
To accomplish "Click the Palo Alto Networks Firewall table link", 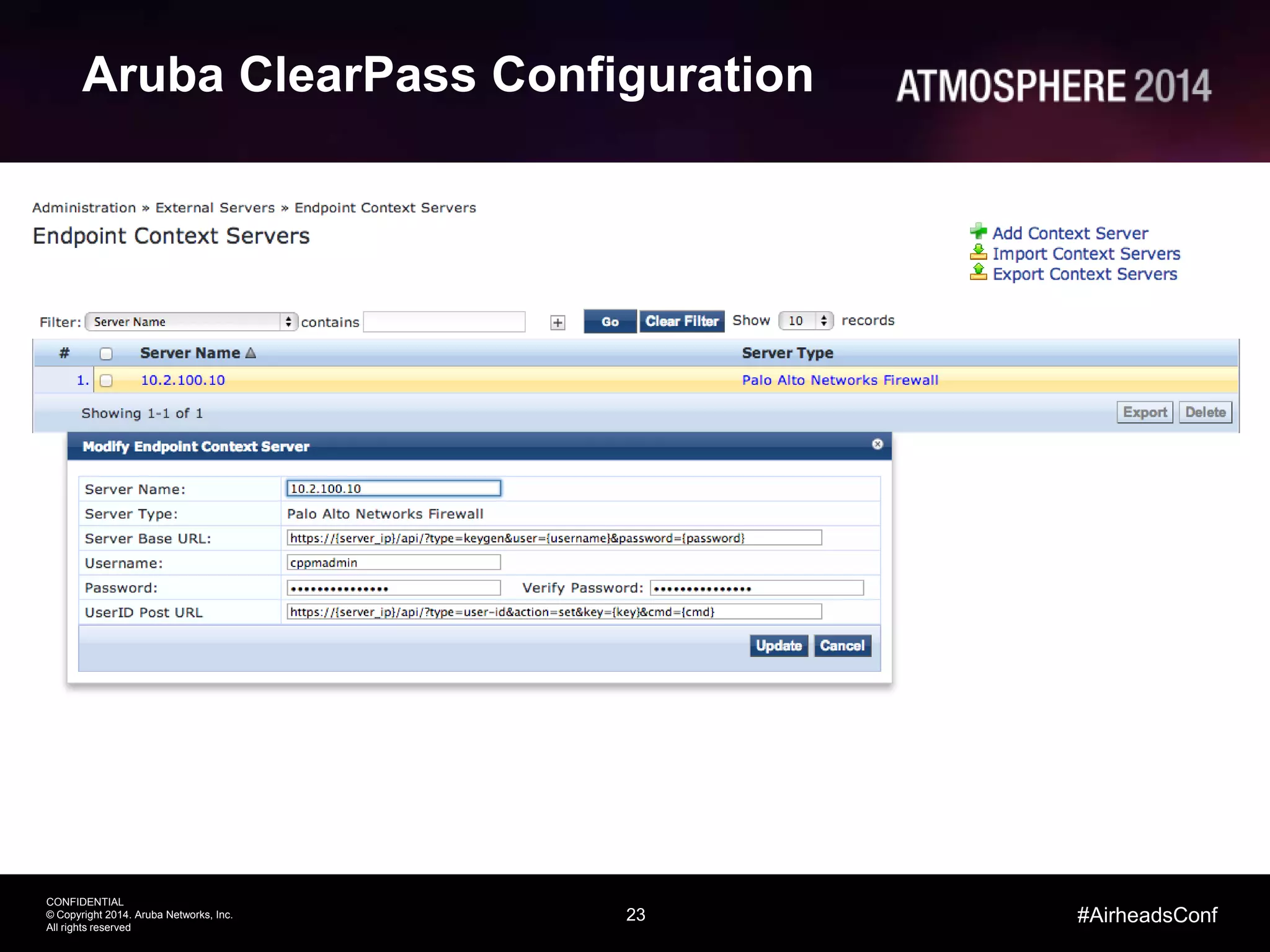I will (840, 380).
